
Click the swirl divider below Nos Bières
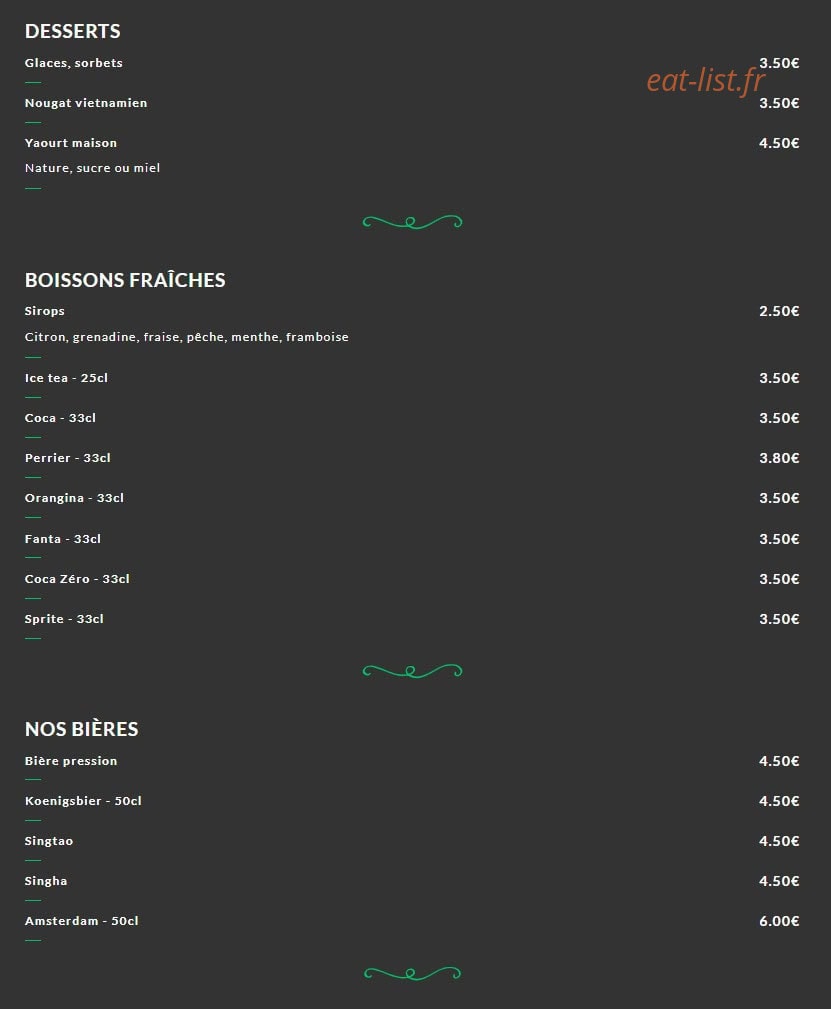413,973
